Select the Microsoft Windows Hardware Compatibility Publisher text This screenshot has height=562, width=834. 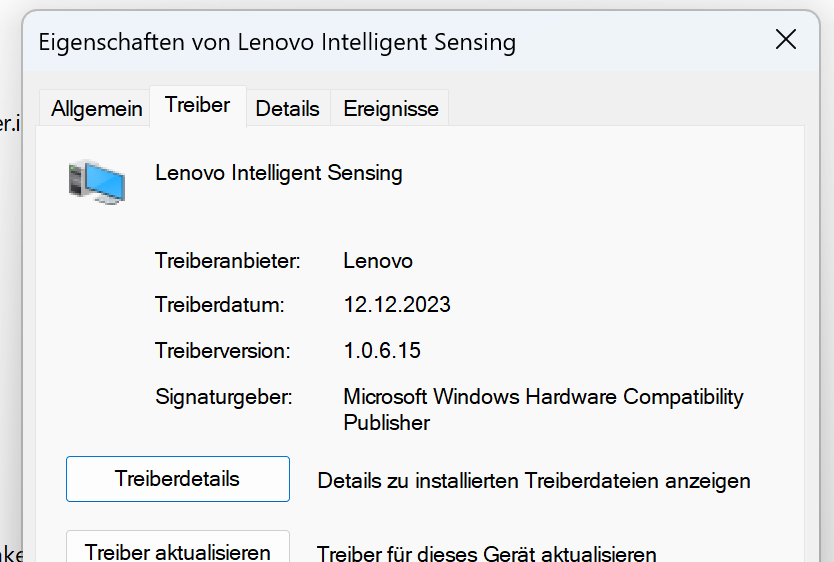(x=543, y=409)
